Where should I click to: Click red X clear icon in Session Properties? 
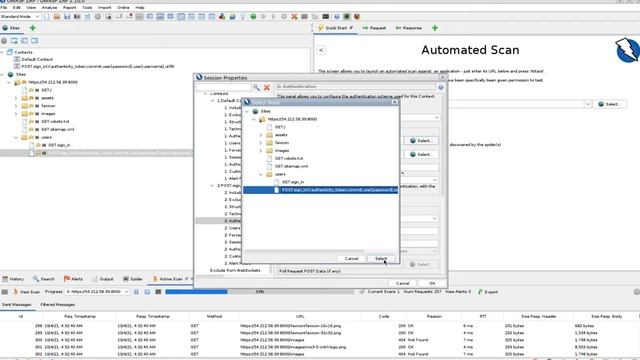267,87
